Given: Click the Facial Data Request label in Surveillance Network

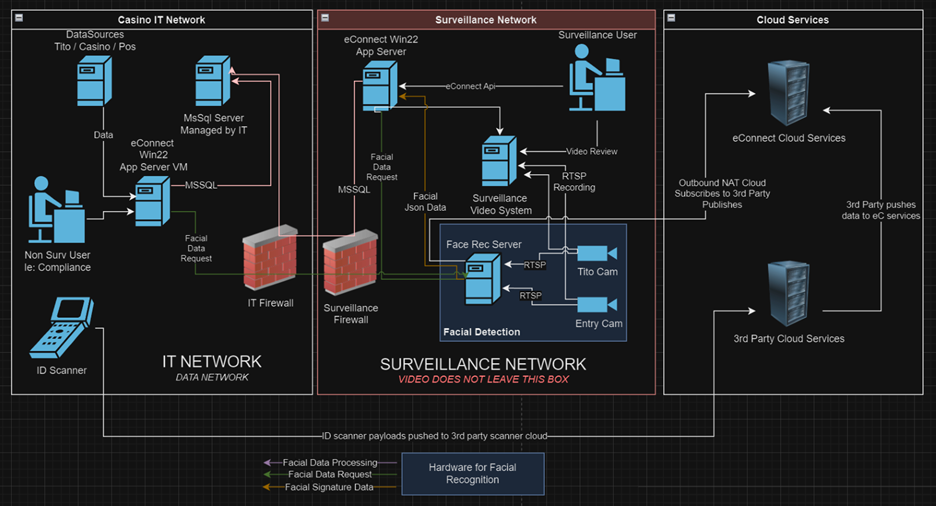Looking at the screenshot, I should click(x=381, y=167).
